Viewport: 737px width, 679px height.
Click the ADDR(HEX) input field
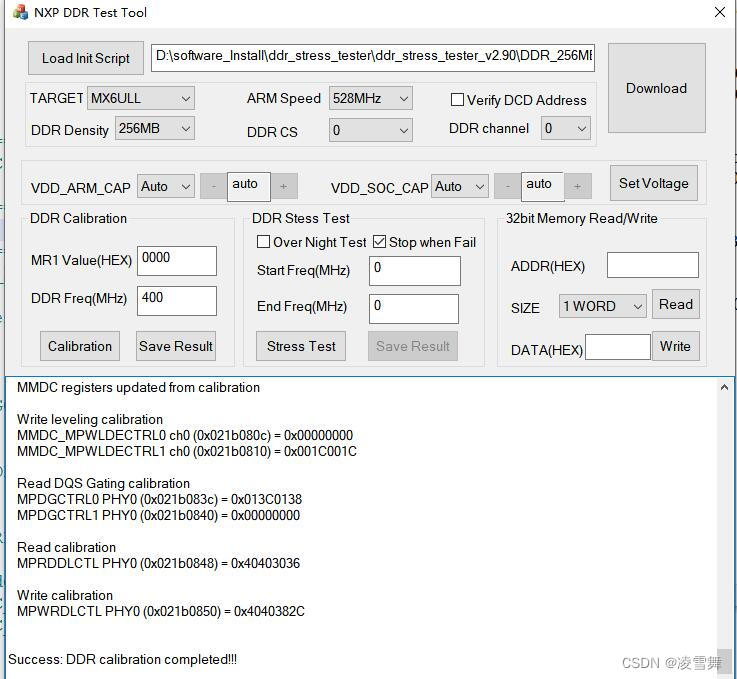click(652, 265)
